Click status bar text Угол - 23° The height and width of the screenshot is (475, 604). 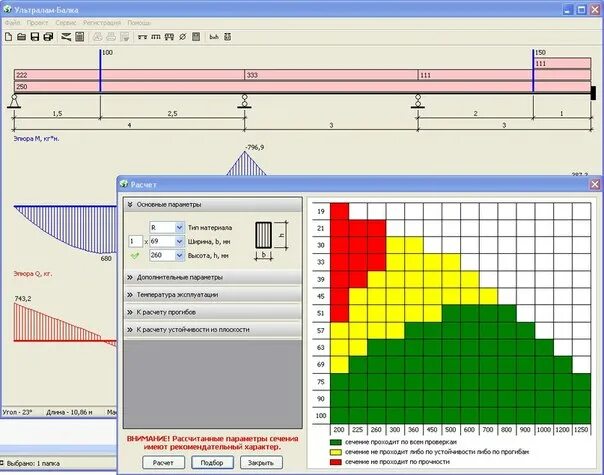coord(17,412)
